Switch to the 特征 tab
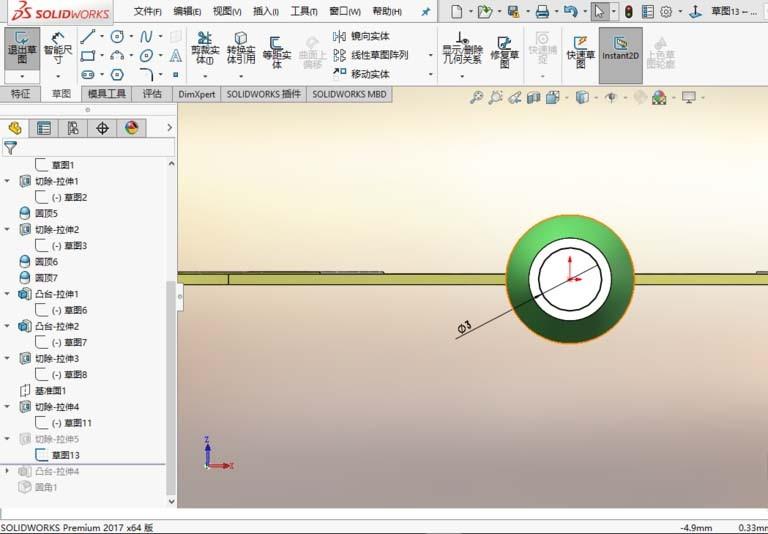 (21, 94)
